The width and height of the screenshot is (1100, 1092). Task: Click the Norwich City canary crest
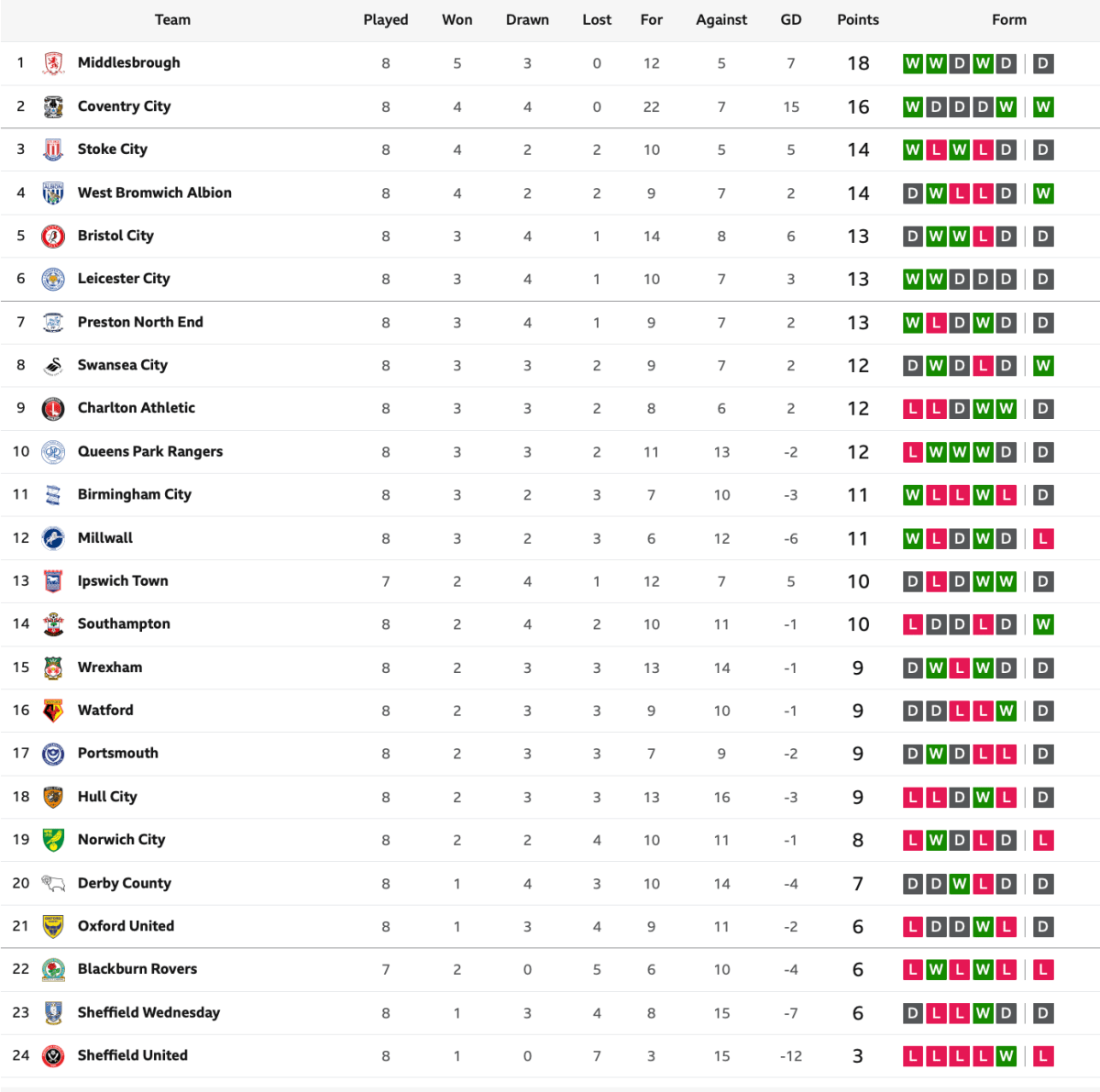click(x=53, y=840)
